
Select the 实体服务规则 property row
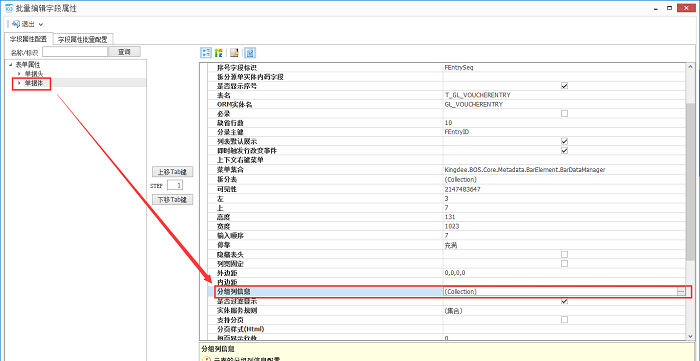447,311
